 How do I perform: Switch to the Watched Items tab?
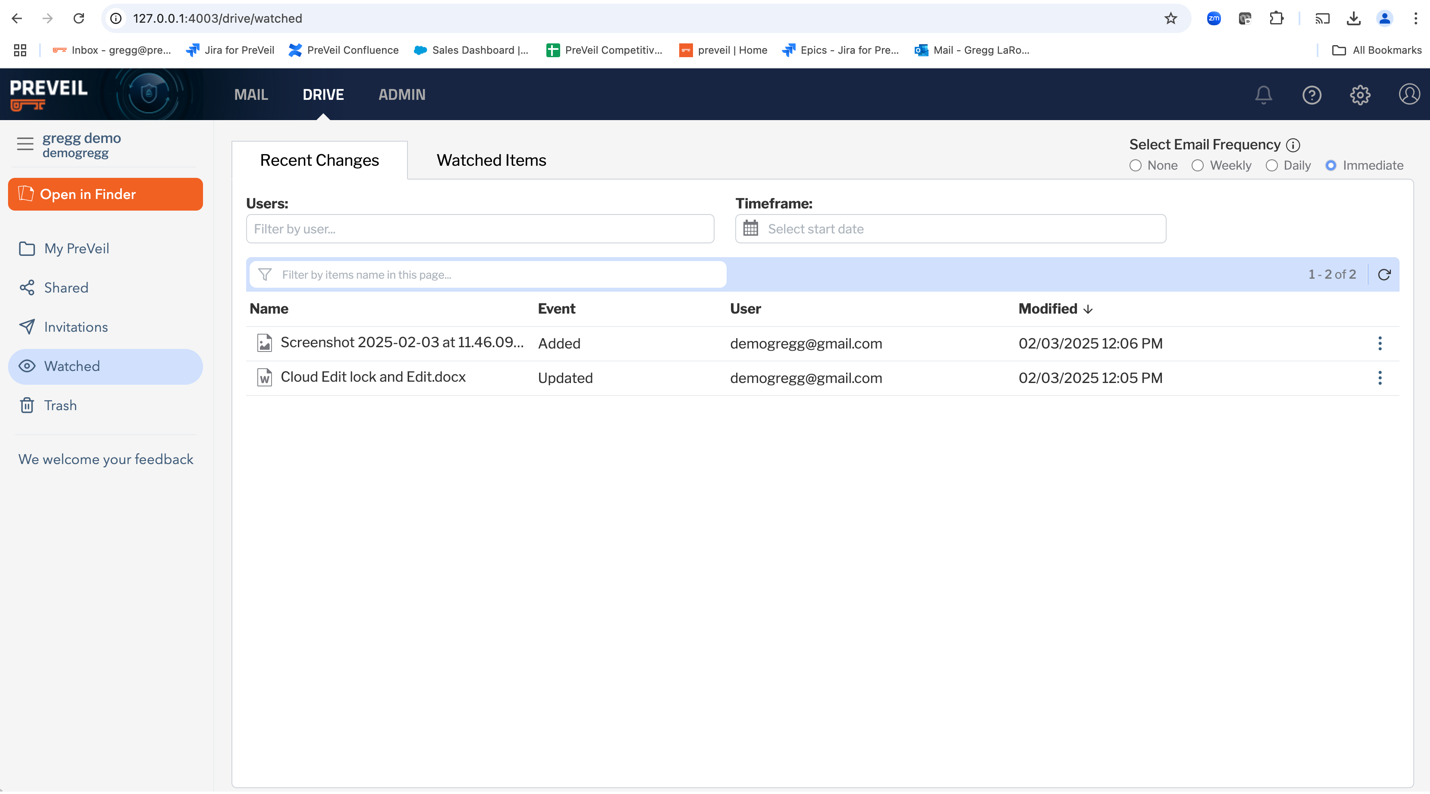(491, 160)
